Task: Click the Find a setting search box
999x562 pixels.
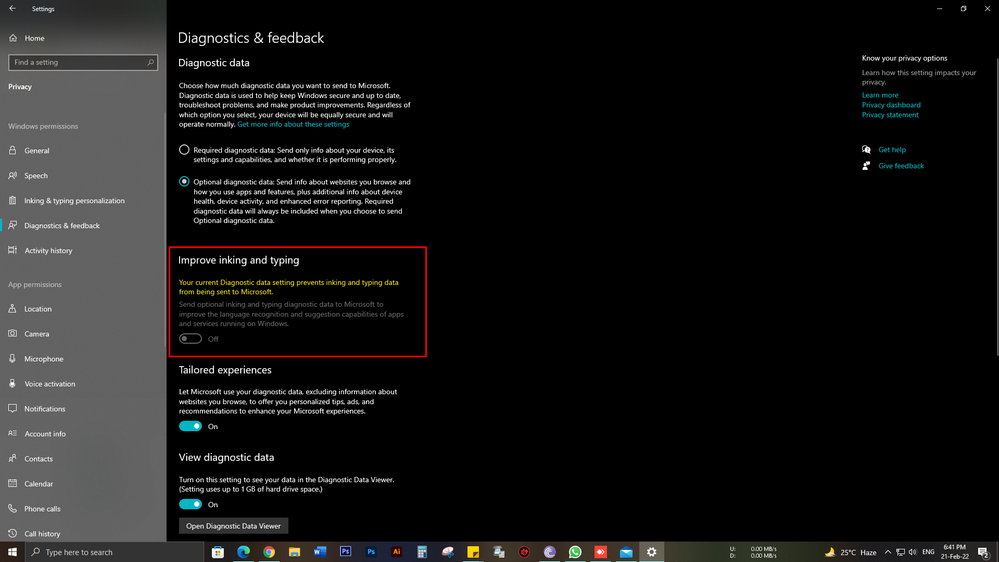Action: [x=83, y=62]
